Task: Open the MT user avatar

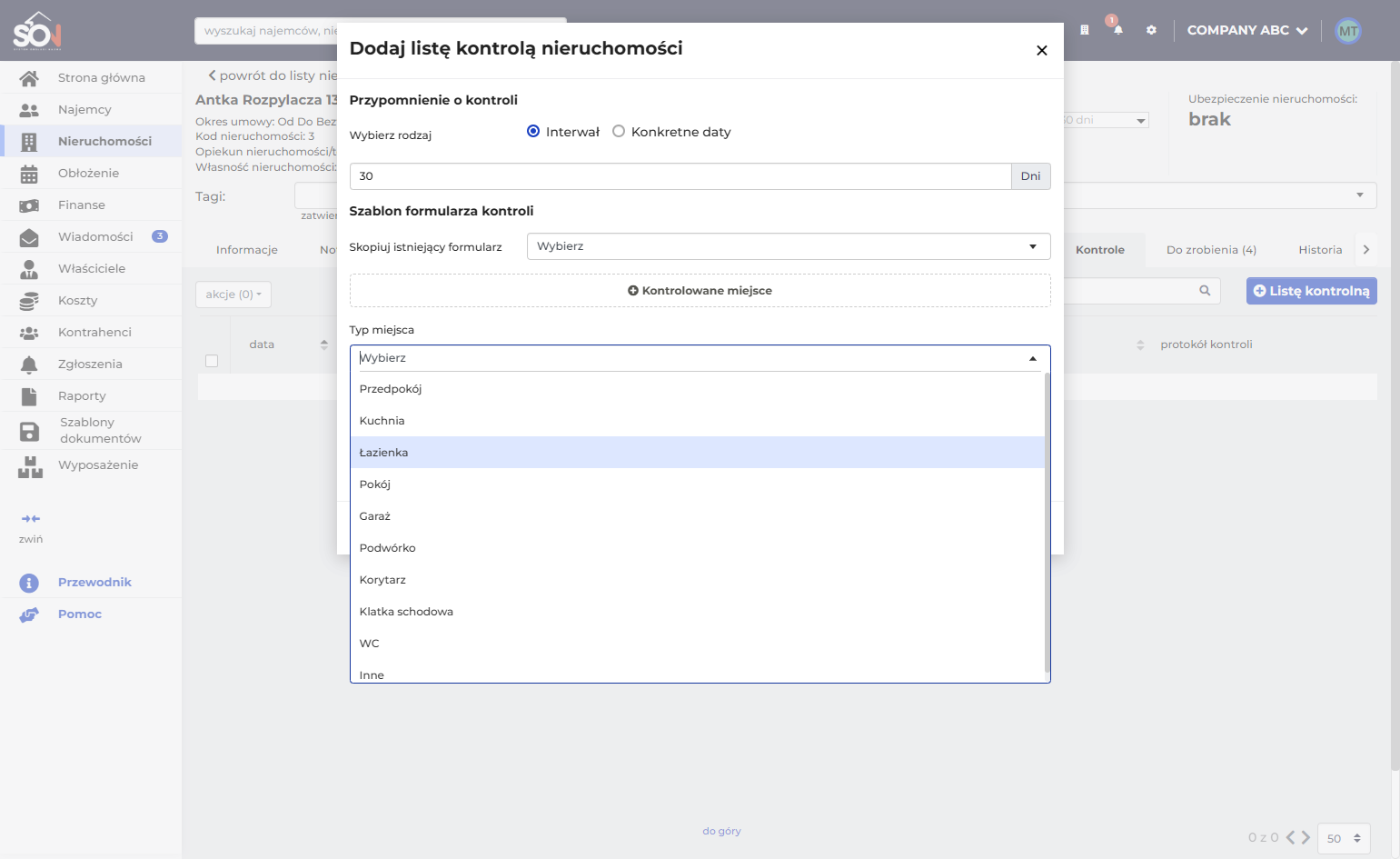Action: (1348, 31)
